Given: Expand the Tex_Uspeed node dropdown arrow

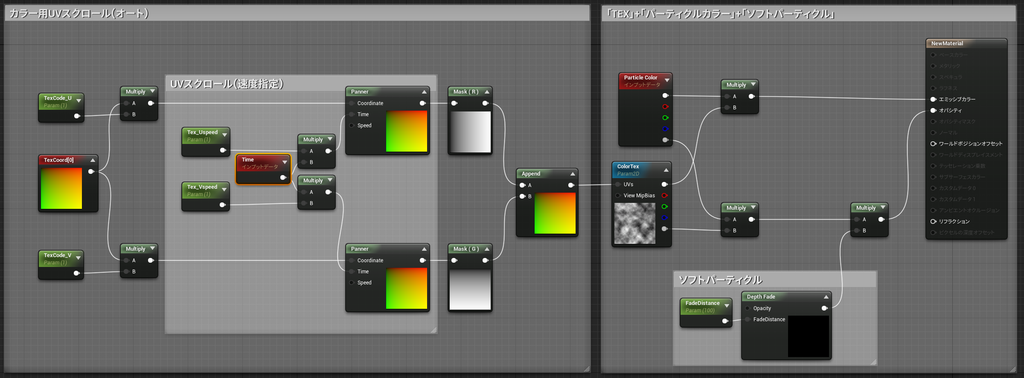Looking at the screenshot, I should pos(224,135).
